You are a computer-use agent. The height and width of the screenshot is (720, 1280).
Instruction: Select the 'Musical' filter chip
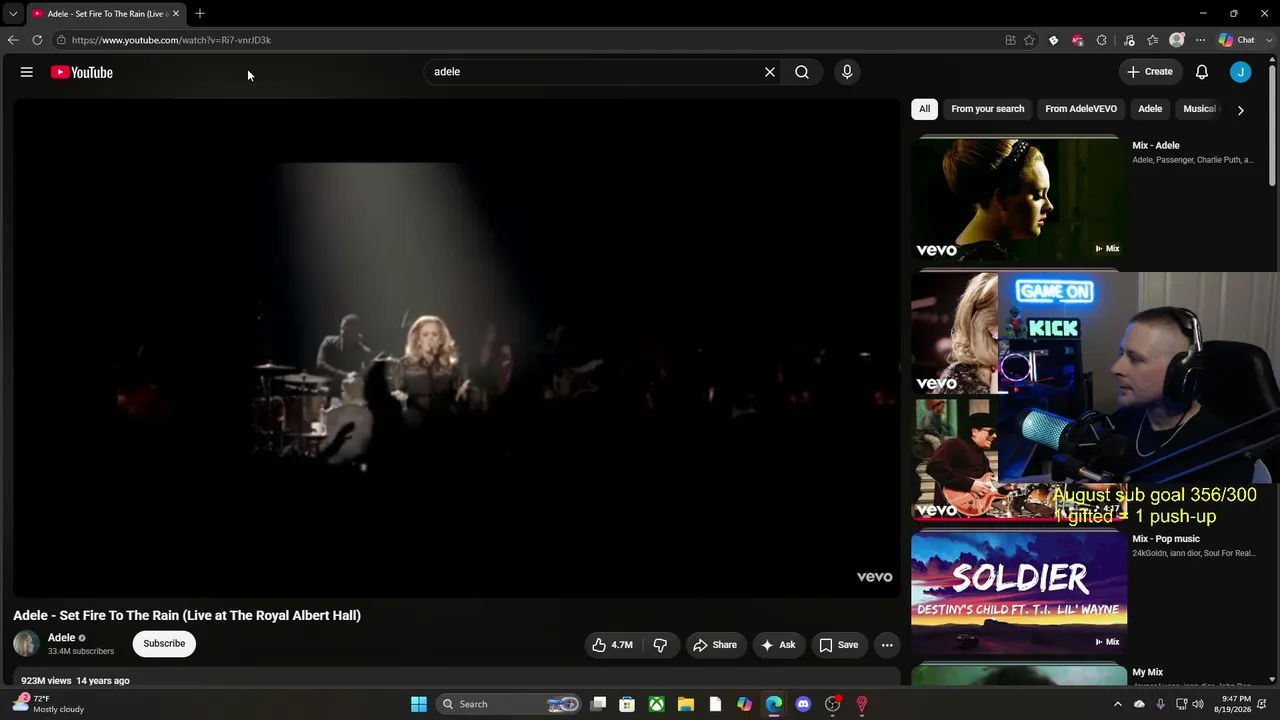coord(1199,109)
